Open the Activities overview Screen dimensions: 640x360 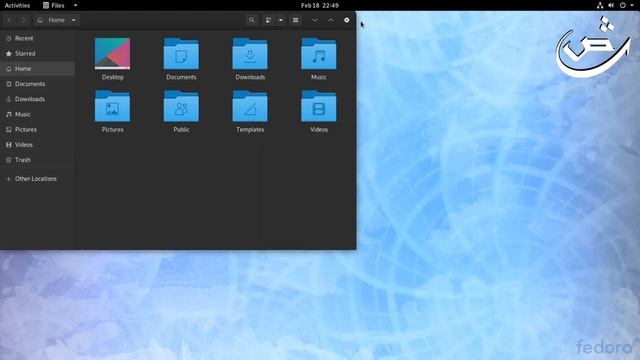17,5
